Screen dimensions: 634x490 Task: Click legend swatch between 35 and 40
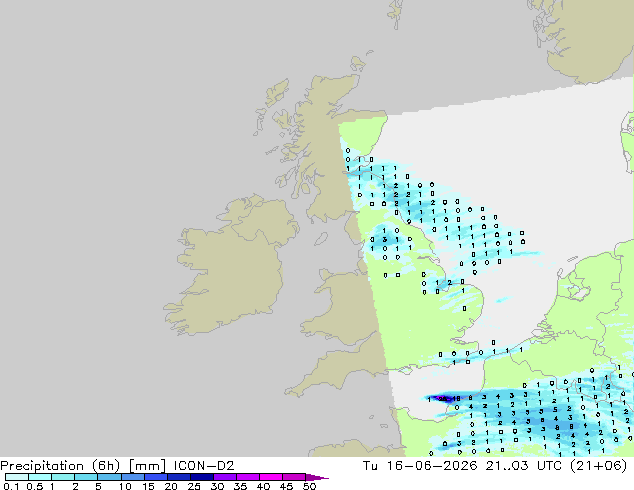click(x=248, y=477)
